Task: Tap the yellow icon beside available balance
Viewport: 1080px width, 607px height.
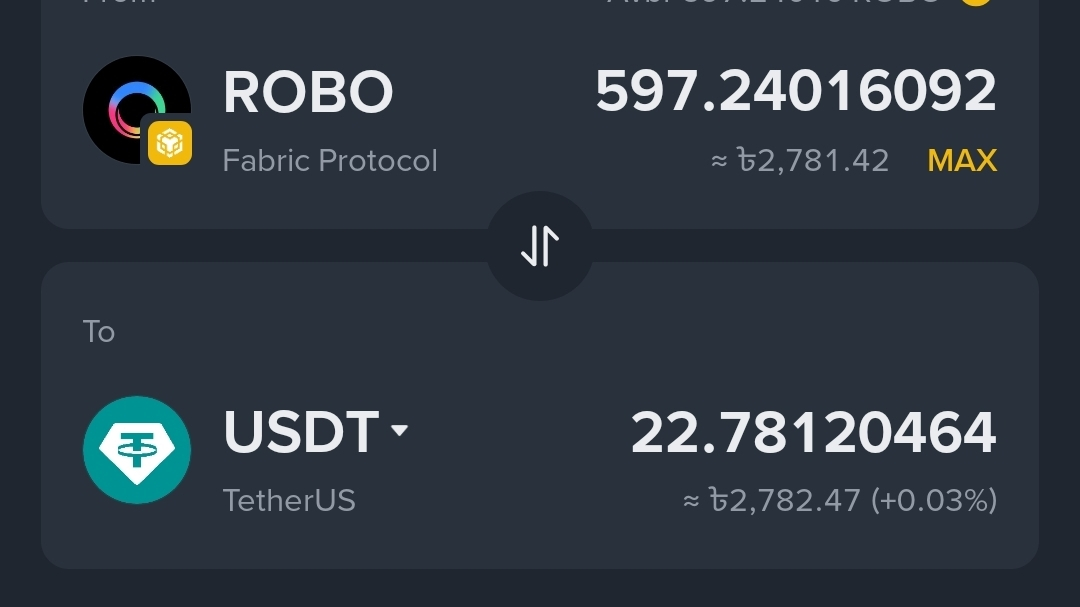Action: [976, 2]
